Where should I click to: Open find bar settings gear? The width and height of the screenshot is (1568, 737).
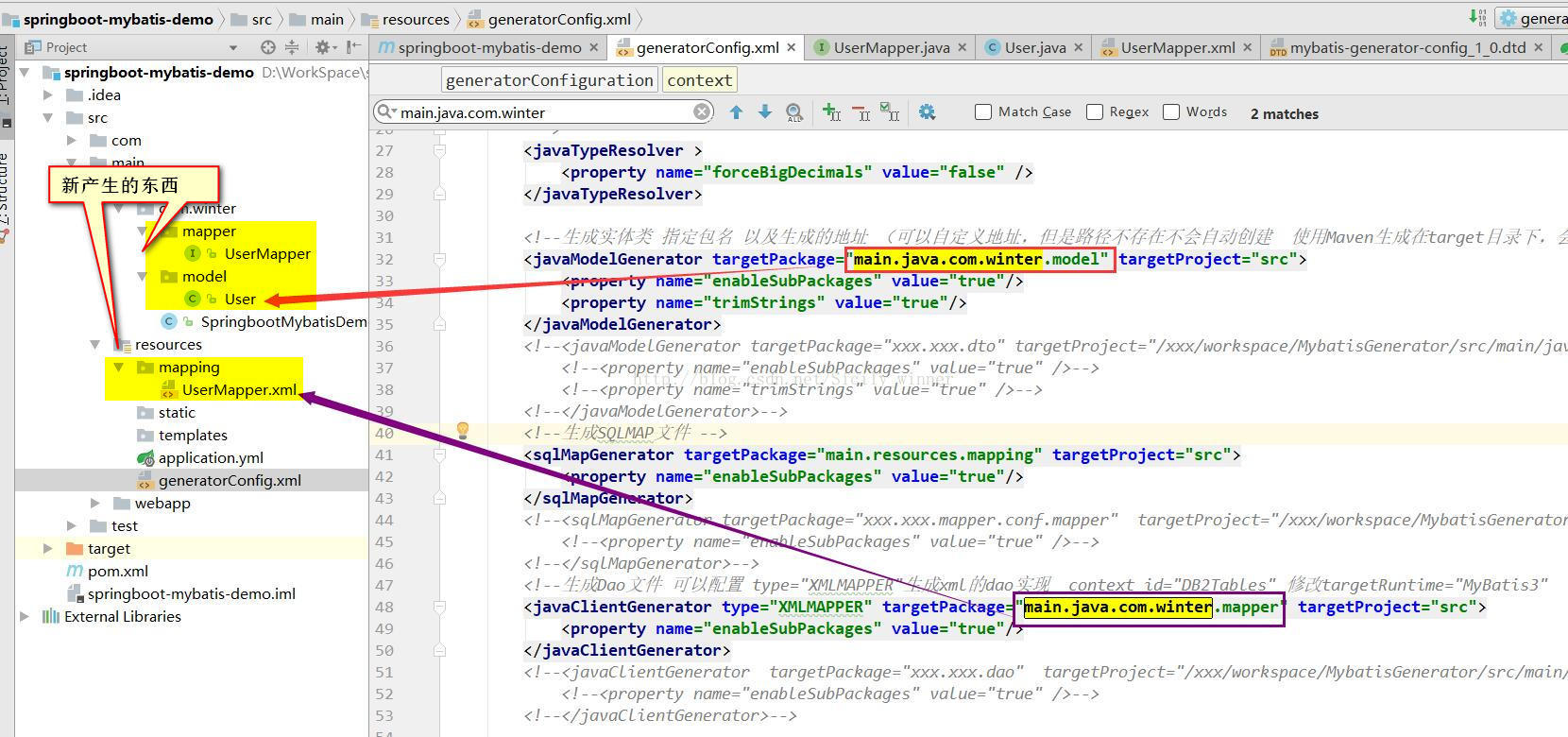click(928, 112)
